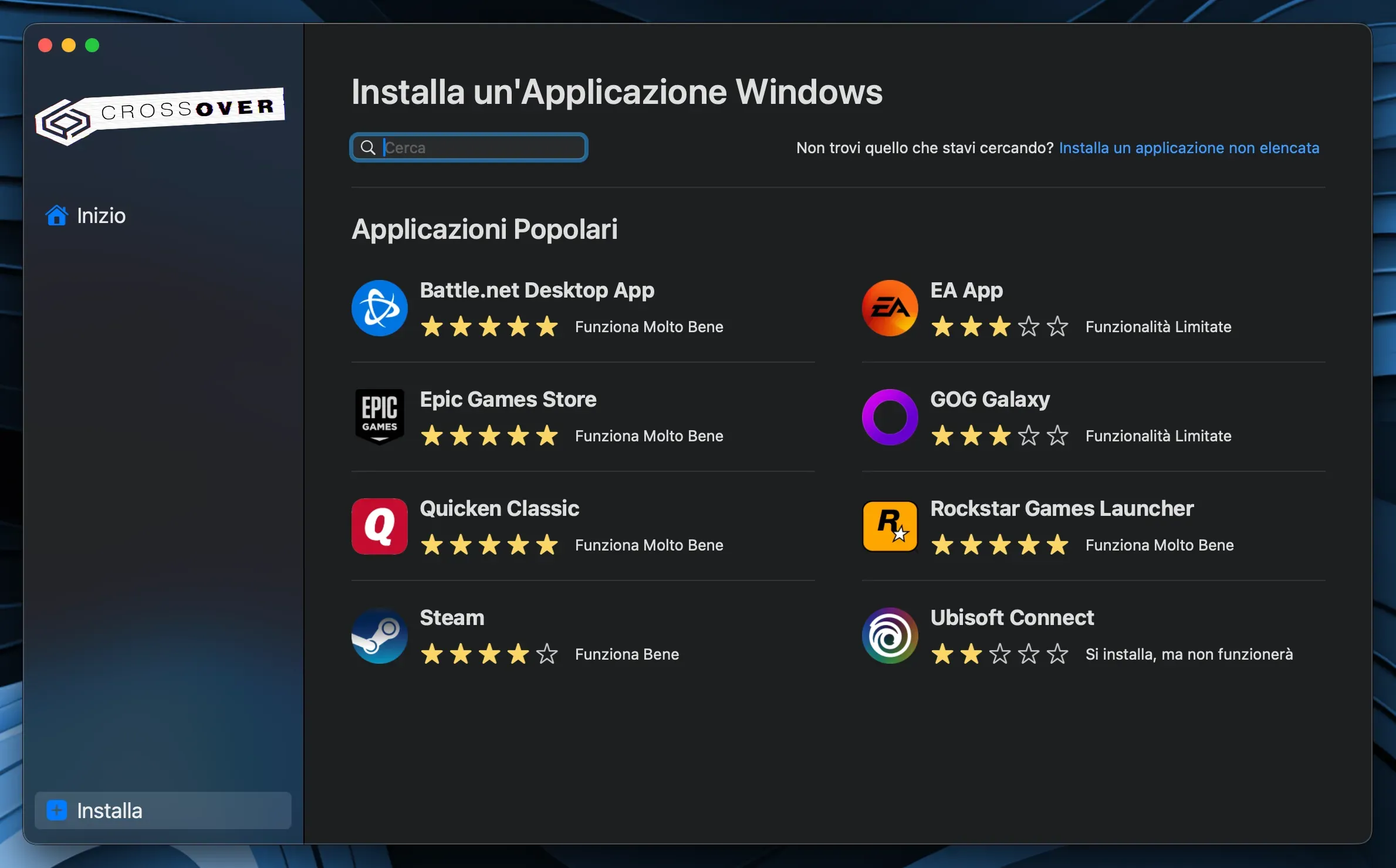Screen dimensions: 1396x868
Task: Click the blue plus icon beside Installa
Action: (57, 810)
